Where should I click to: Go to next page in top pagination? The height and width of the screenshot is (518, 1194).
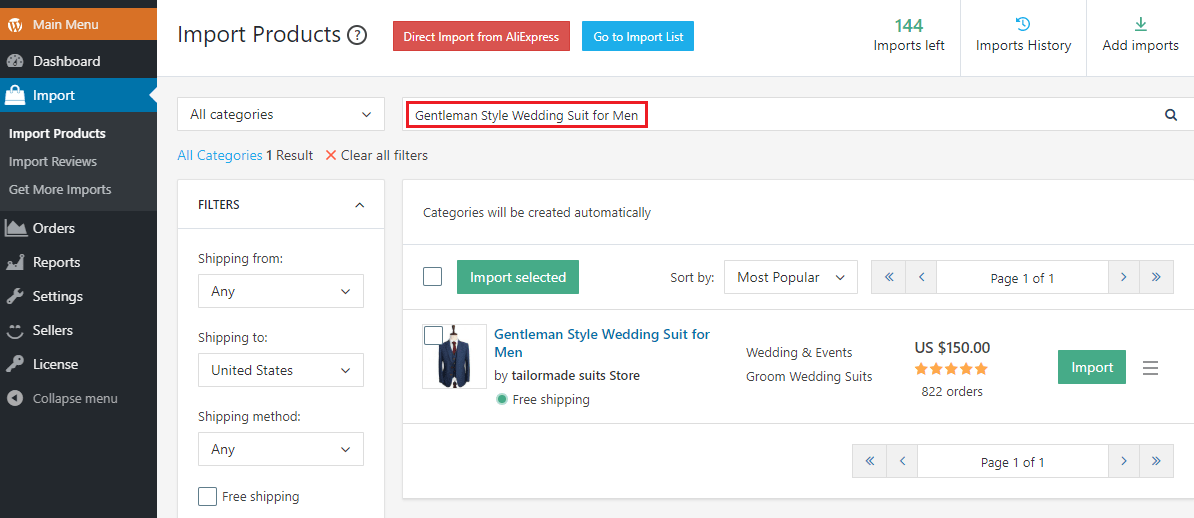(1124, 278)
